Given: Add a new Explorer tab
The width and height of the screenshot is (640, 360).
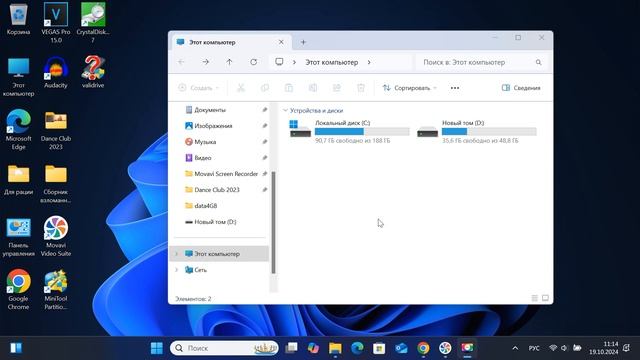Looking at the screenshot, I should click(303, 42).
